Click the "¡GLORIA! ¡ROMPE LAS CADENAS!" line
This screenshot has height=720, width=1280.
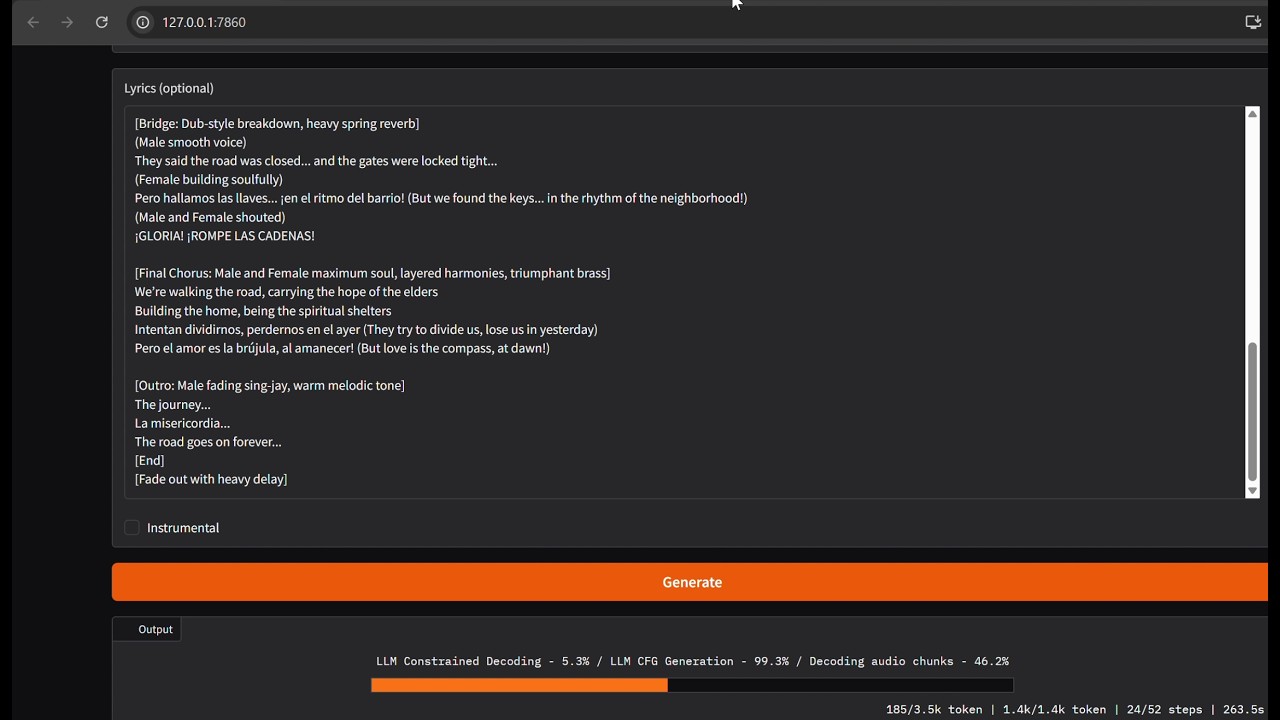[x=225, y=236]
